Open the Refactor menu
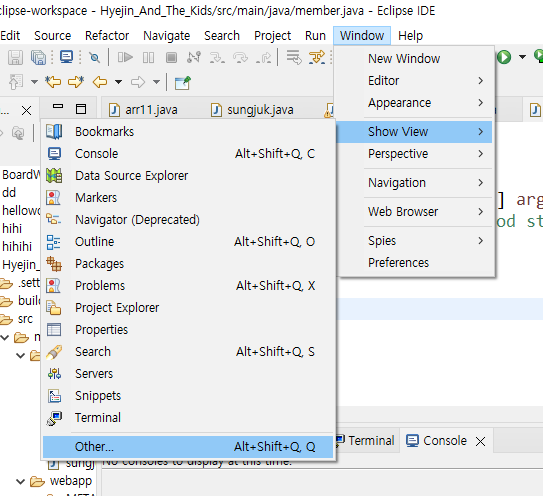This screenshot has height=496, width=543. tap(107, 36)
